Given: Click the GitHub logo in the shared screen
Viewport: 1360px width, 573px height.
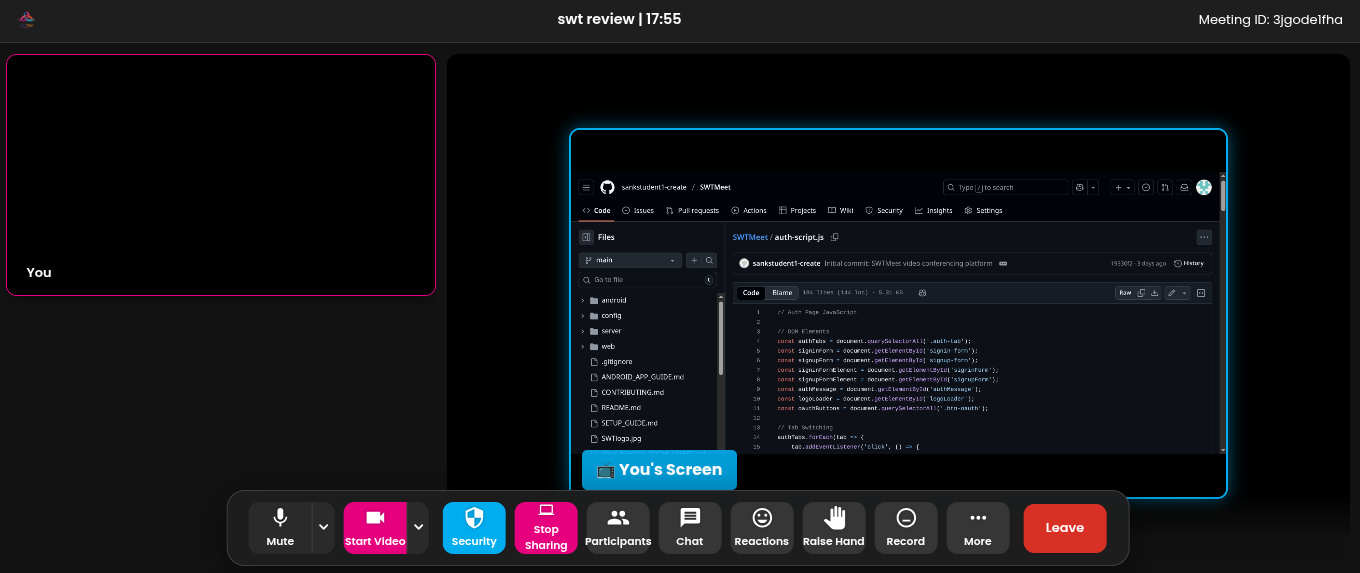Looking at the screenshot, I should pyautogui.click(x=607, y=187).
